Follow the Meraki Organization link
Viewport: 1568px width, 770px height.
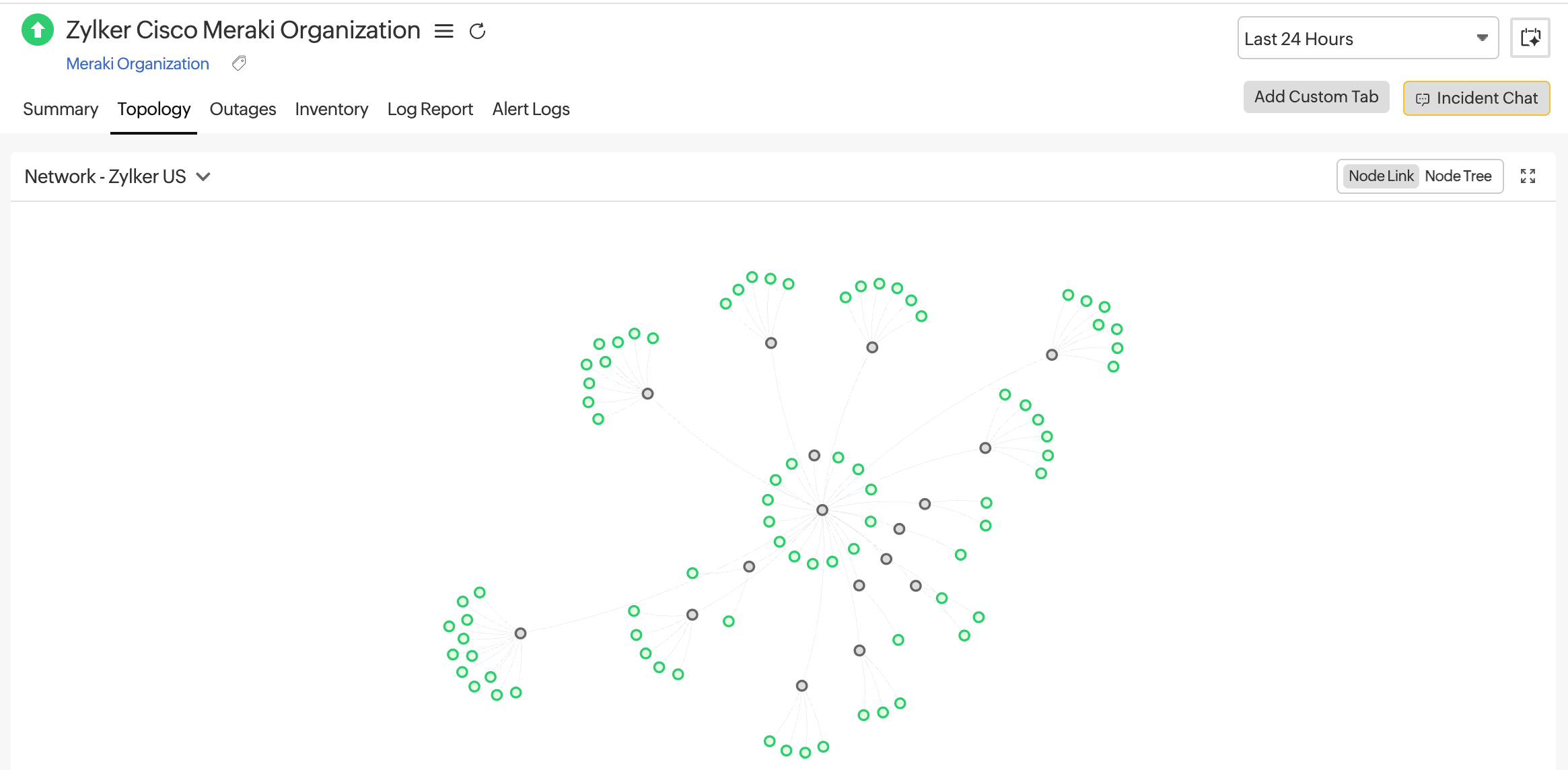coord(137,63)
